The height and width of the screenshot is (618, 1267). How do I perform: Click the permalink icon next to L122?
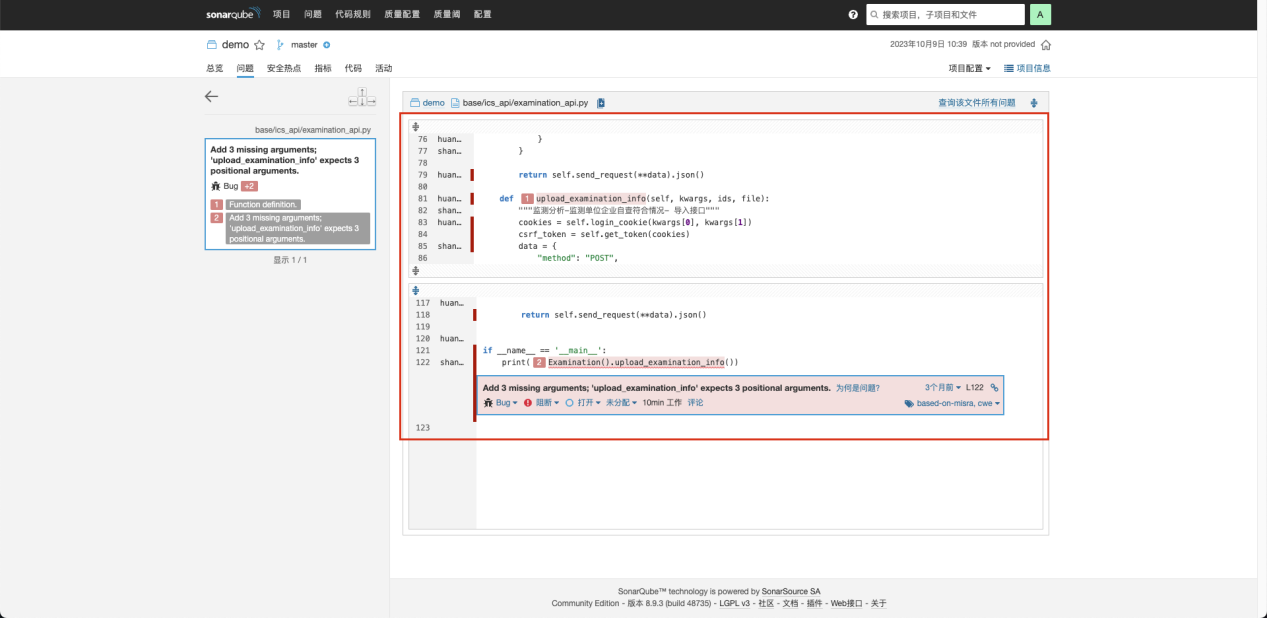click(x=993, y=387)
